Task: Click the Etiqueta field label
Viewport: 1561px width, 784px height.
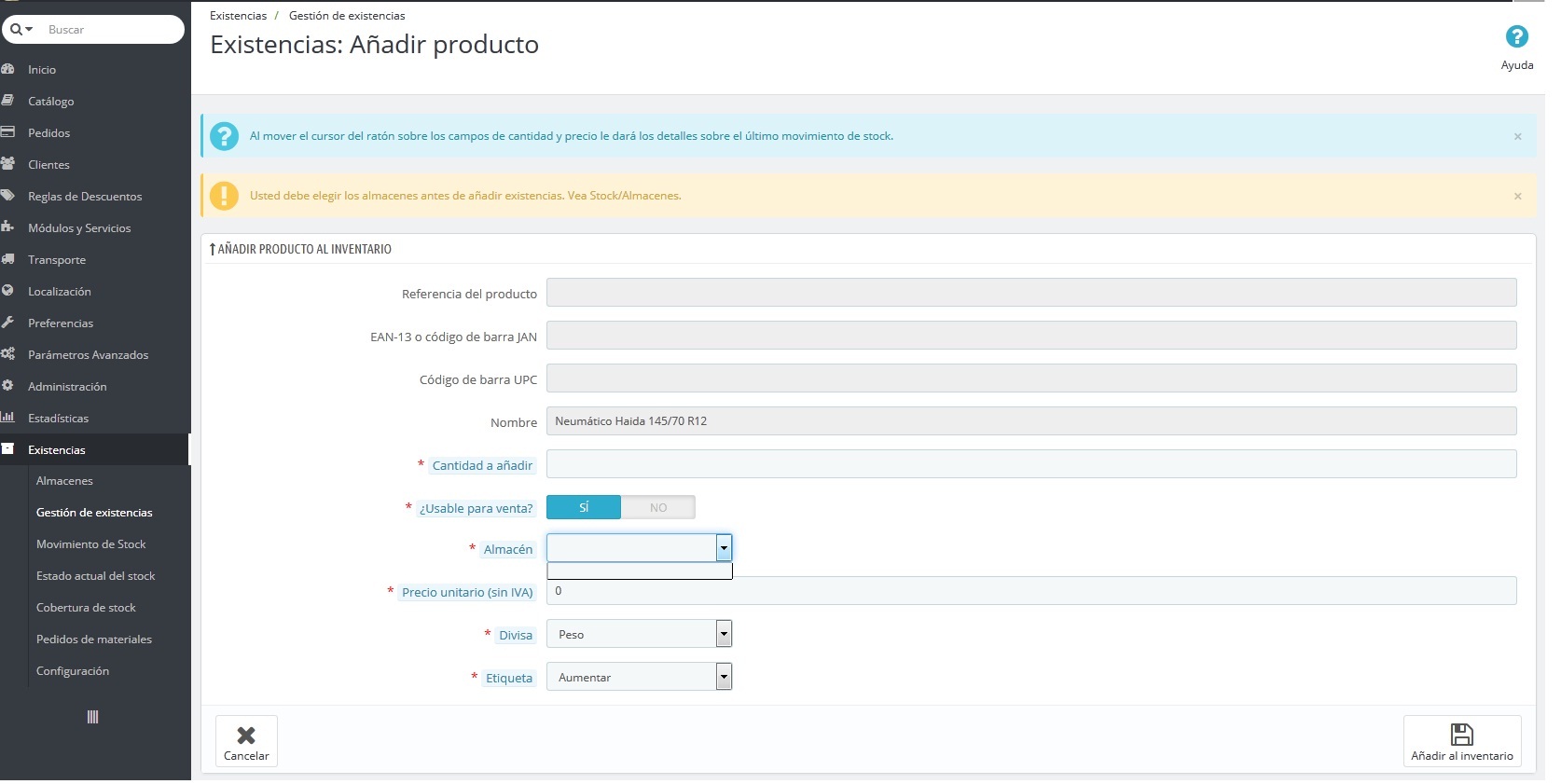Action: pyautogui.click(x=509, y=679)
